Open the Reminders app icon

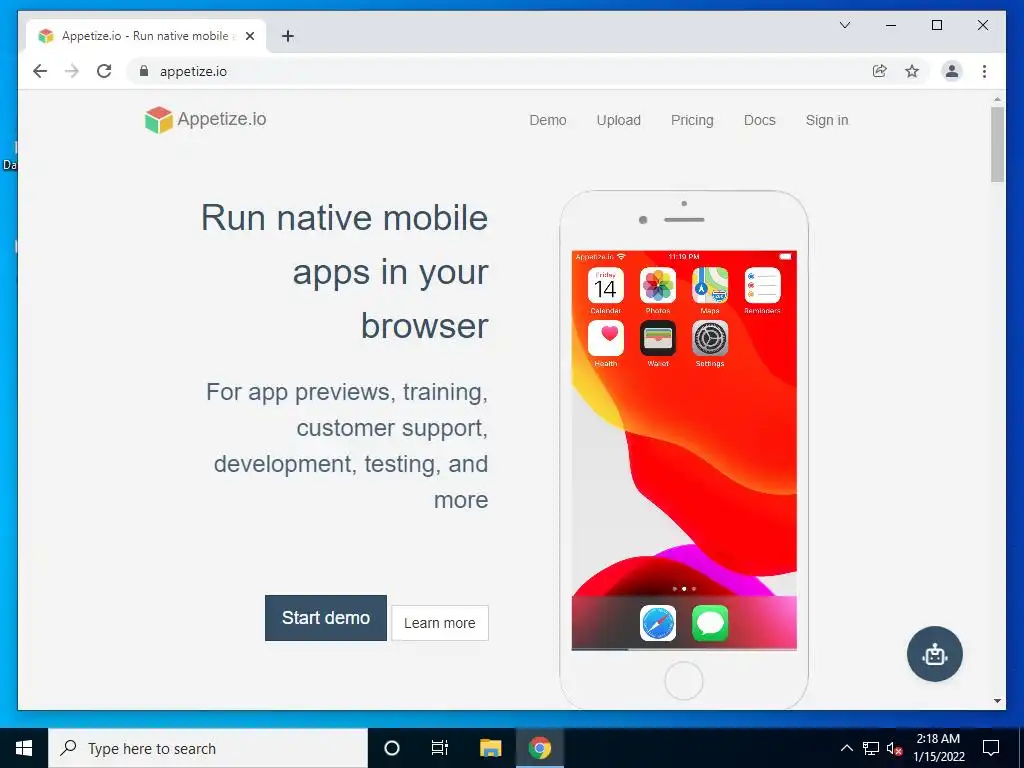pos(762,285)
